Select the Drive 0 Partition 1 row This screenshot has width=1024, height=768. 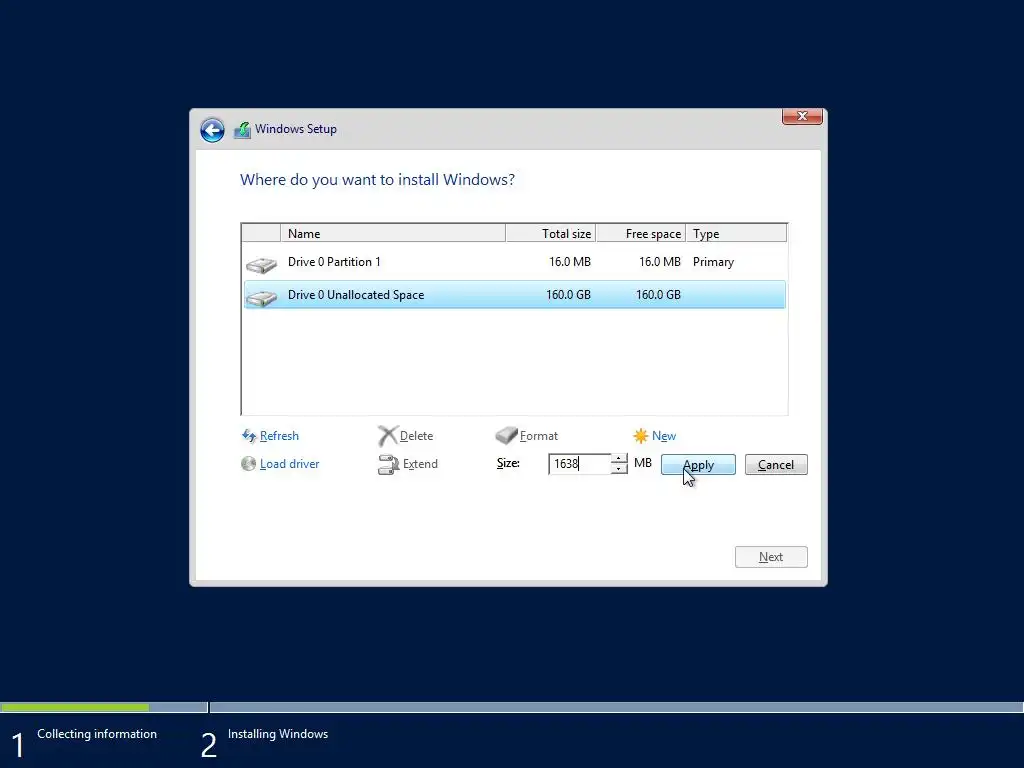pos(514,262)
